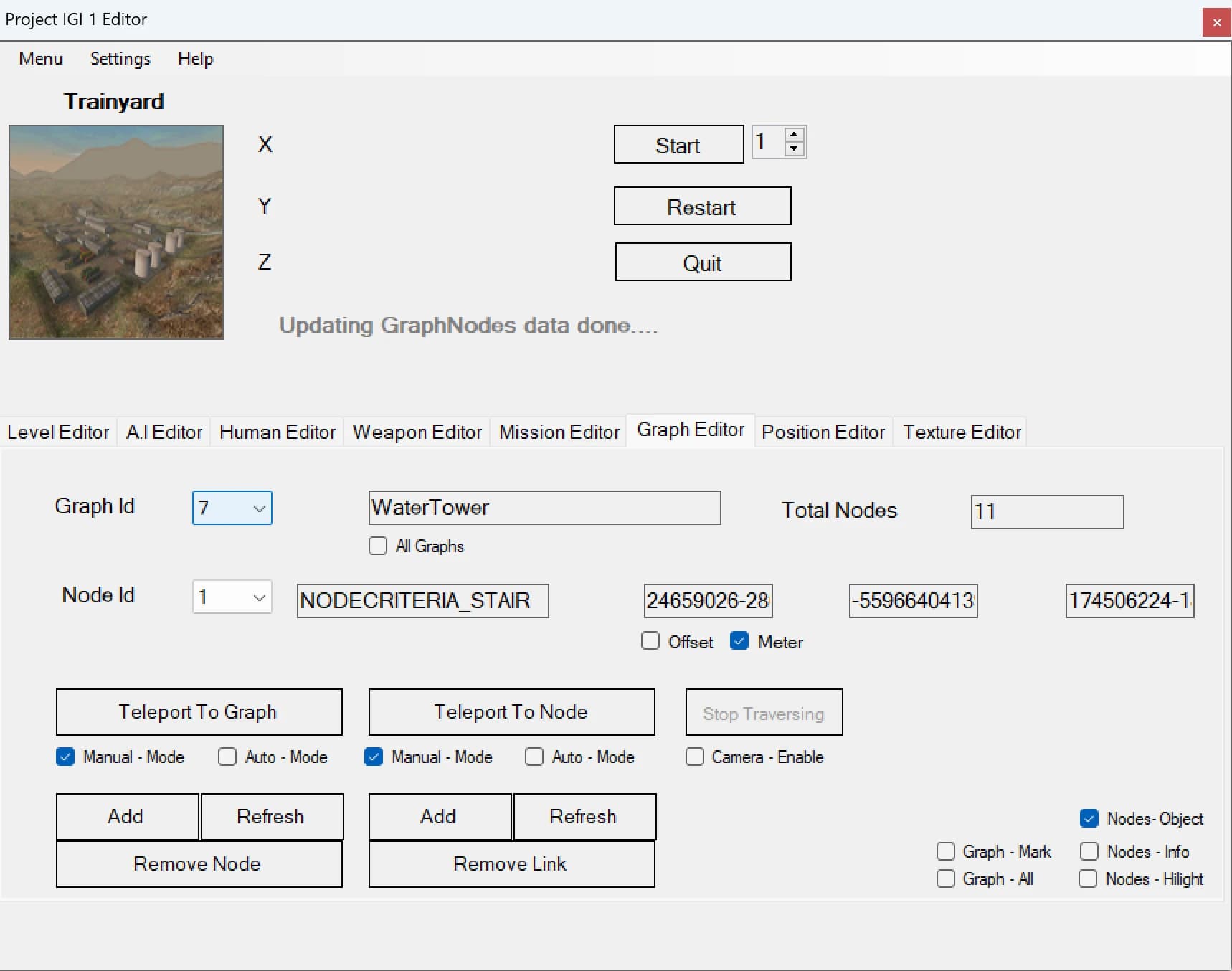Click Add button above Remove Node
The height and width of the screenshot is (971, 1232).
[127, 816]
